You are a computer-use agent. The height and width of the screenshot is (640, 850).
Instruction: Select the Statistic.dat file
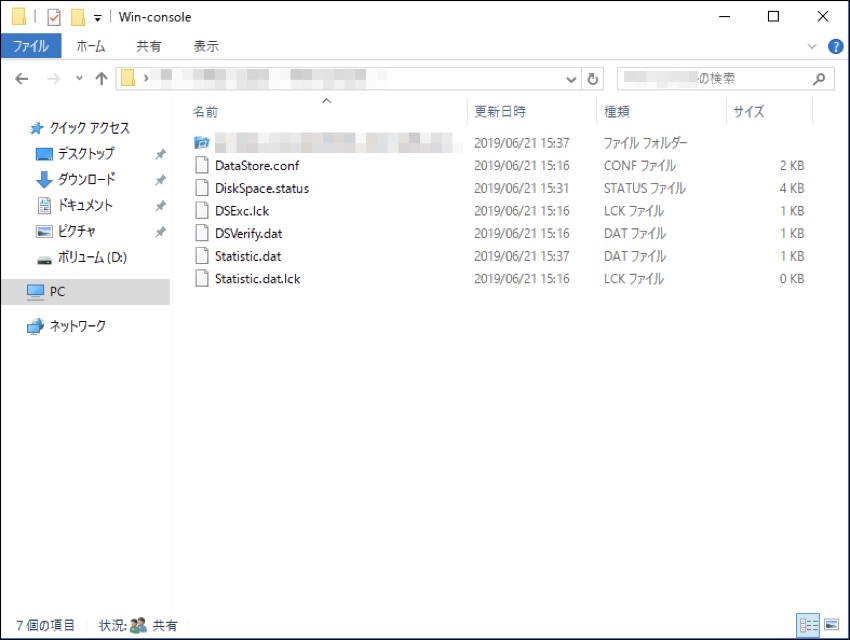point(248,256)
